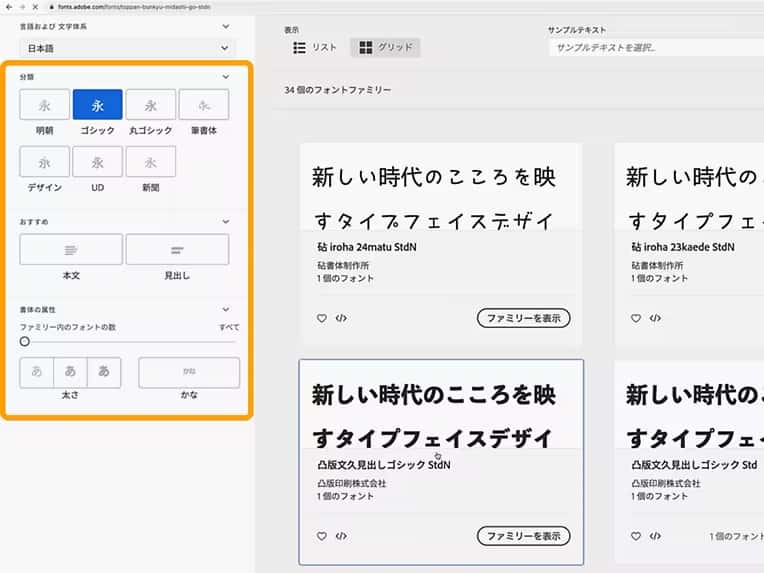This screenshot has height=573, width=764.
Task: Open web code icon for 砧 iroha 24matu StdN
Action: [x=341, y=318]
